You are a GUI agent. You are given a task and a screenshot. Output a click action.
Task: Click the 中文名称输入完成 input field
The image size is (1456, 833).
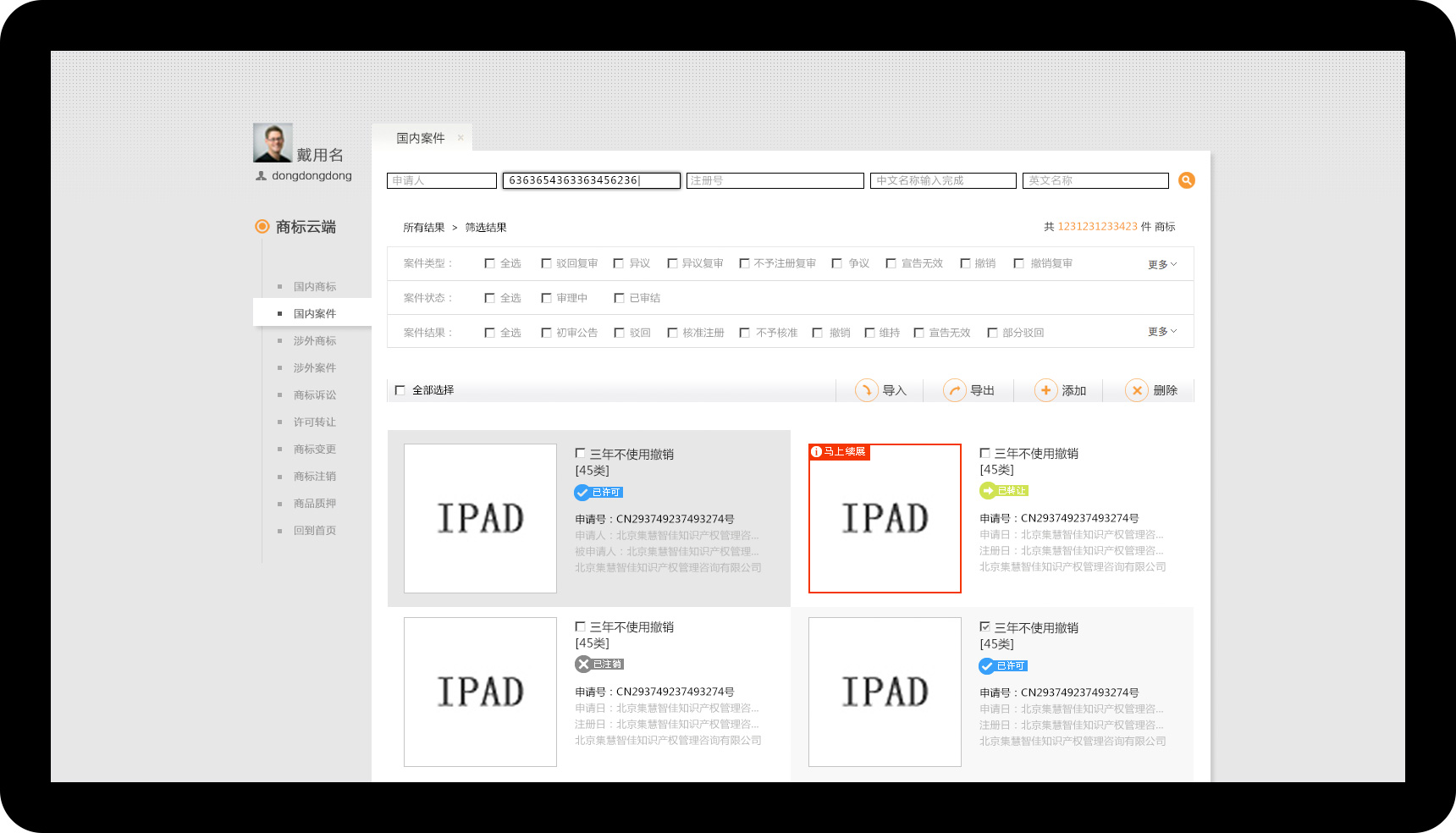[x=943, y=180]
